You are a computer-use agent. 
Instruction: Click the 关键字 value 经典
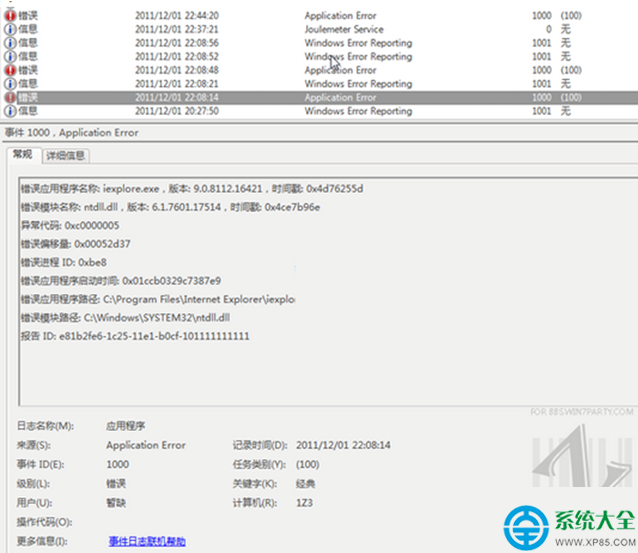(306, 483)
